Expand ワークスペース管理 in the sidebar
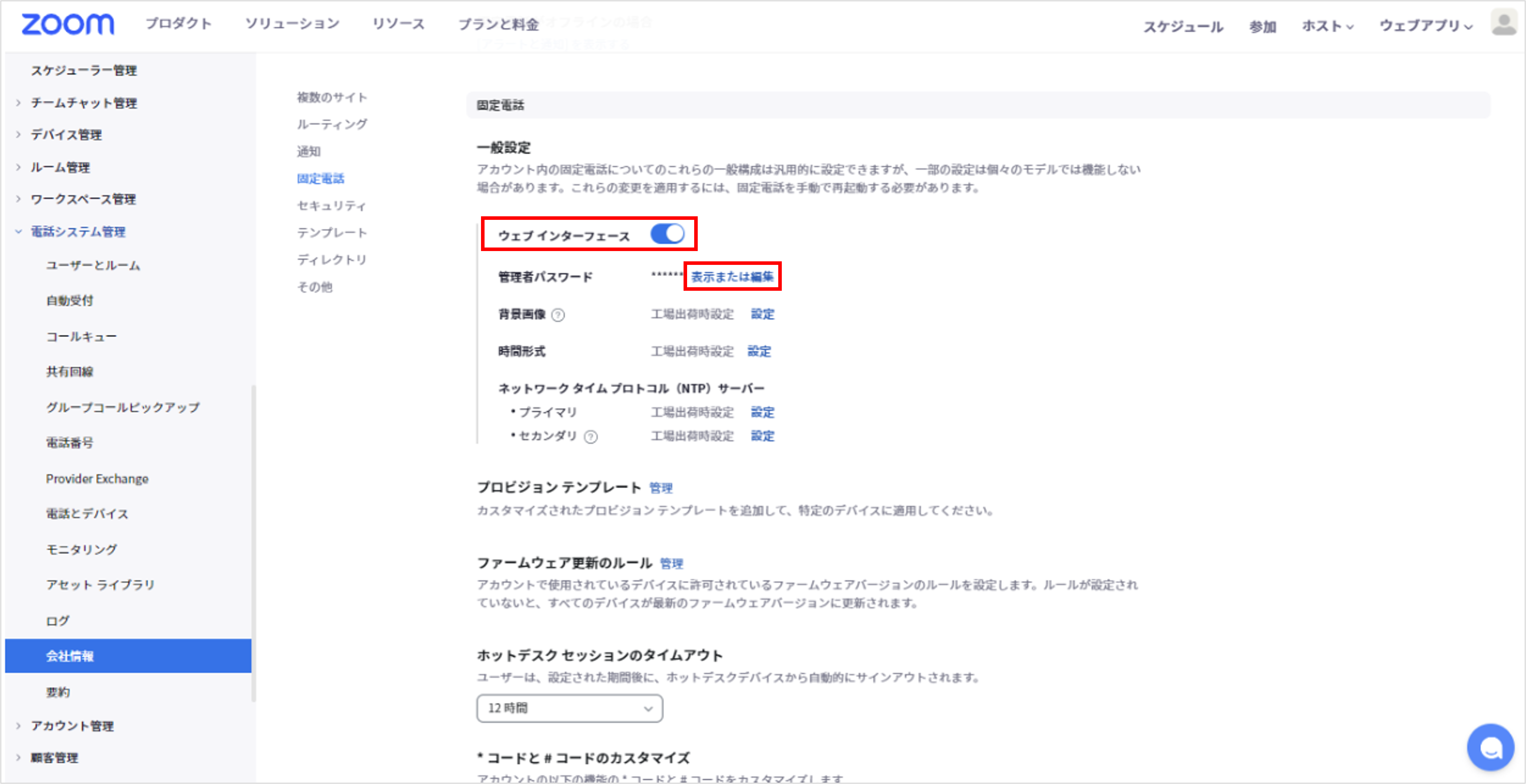The width and height of the screenshot is (1526, 784). (x=18, y=200)
